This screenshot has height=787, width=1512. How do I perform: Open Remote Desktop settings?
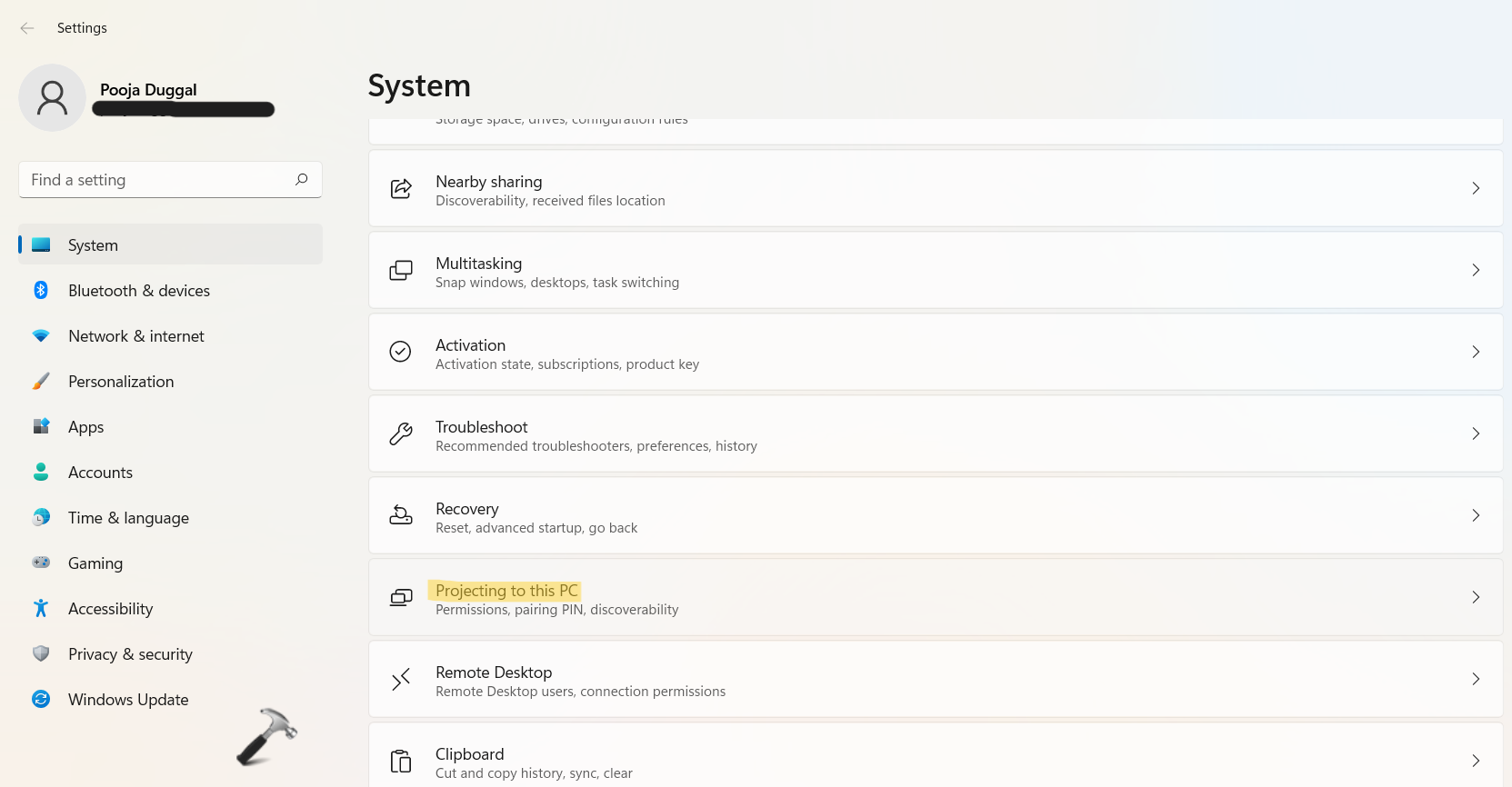pyautogui.click(x=494, y=672)
